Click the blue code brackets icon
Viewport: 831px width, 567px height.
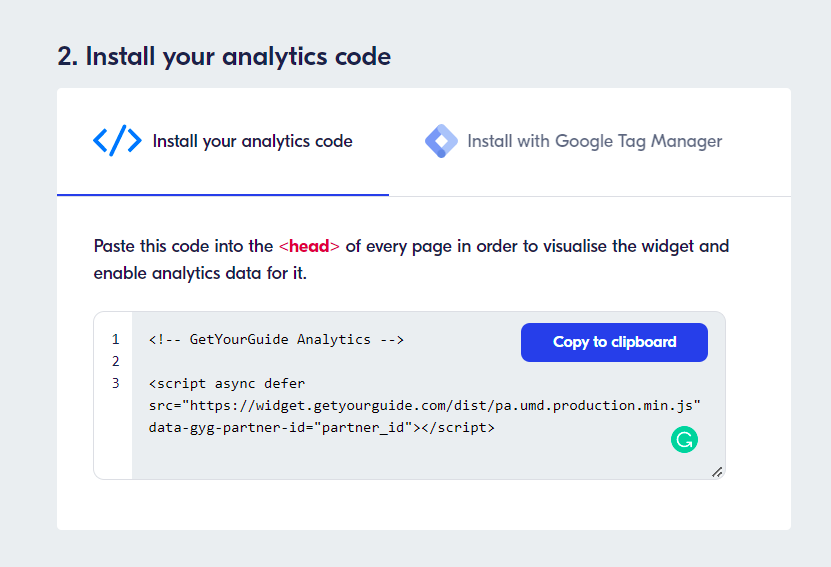[117, 141]
